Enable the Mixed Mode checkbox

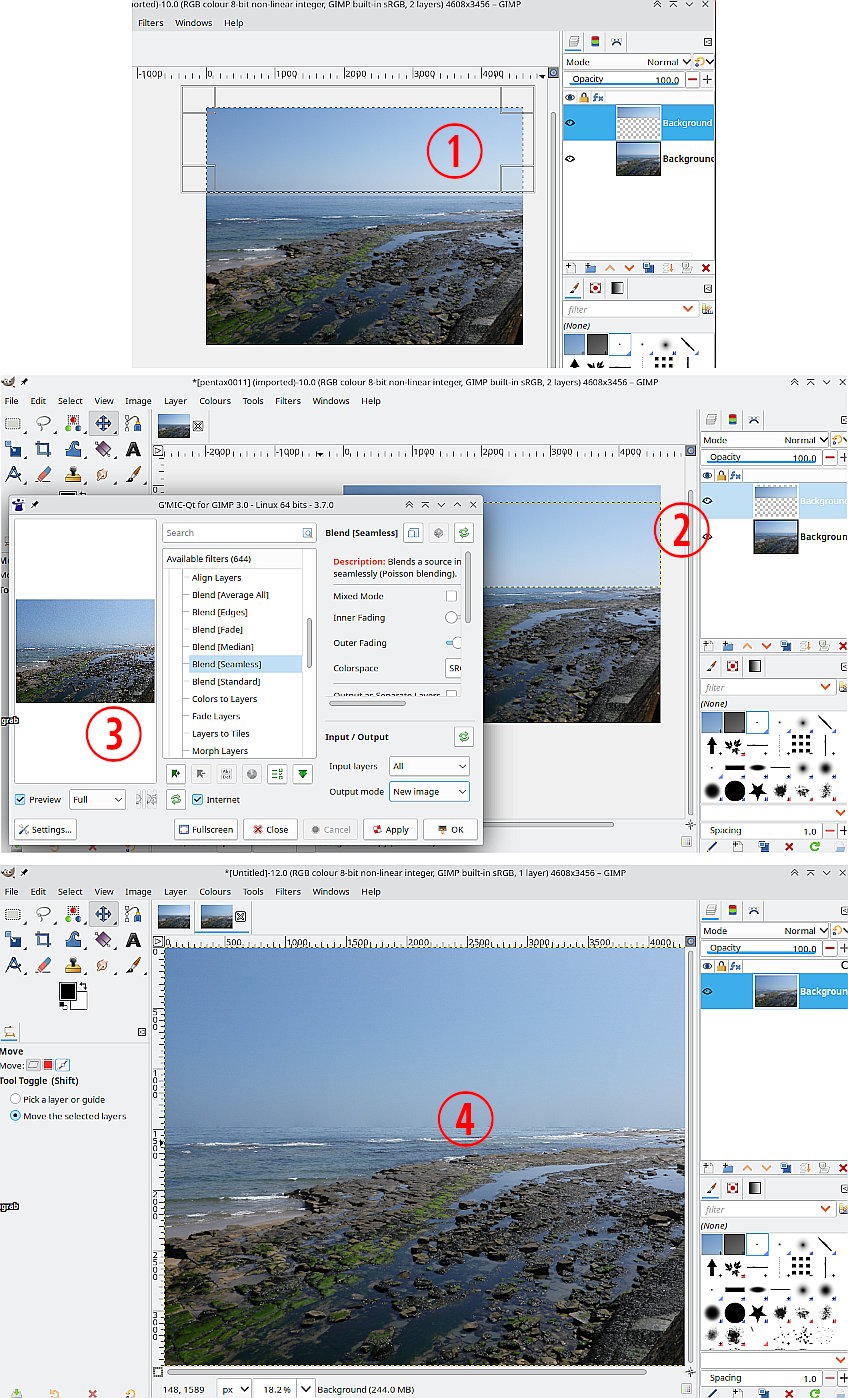click(x=452, y=596)
